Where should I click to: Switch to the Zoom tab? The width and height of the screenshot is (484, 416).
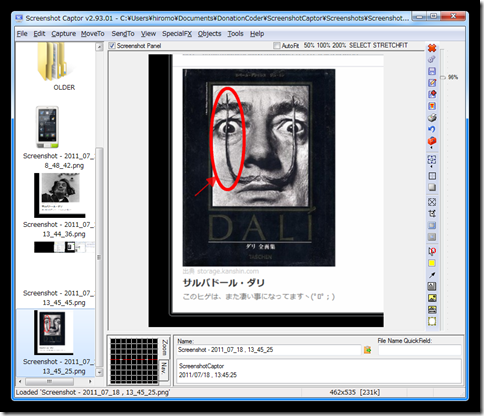pyautogui.click(x=164, y=347)
